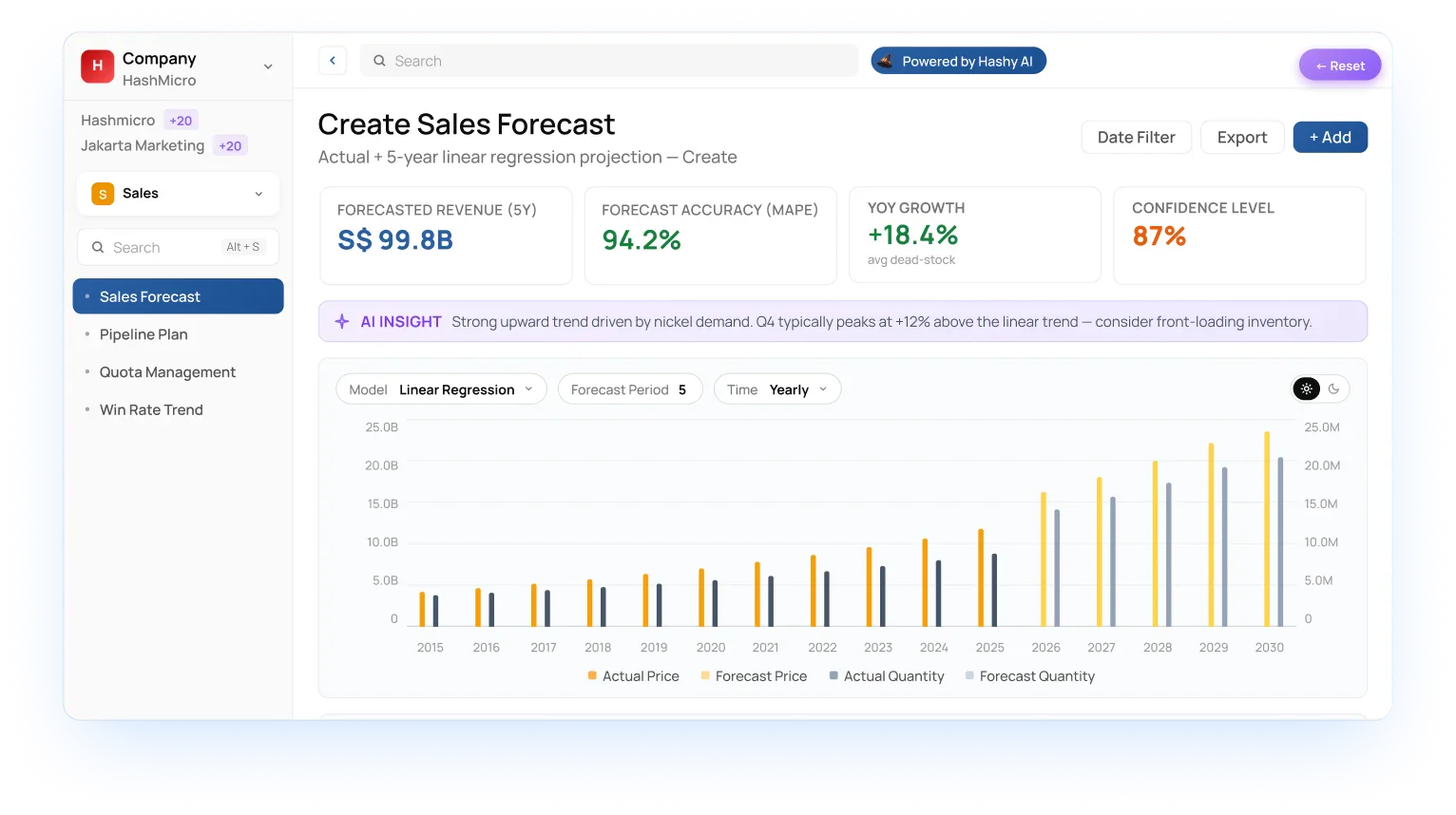1456x815 pixels.
Task: Open the Forecast Period selector
Action: 630,389
